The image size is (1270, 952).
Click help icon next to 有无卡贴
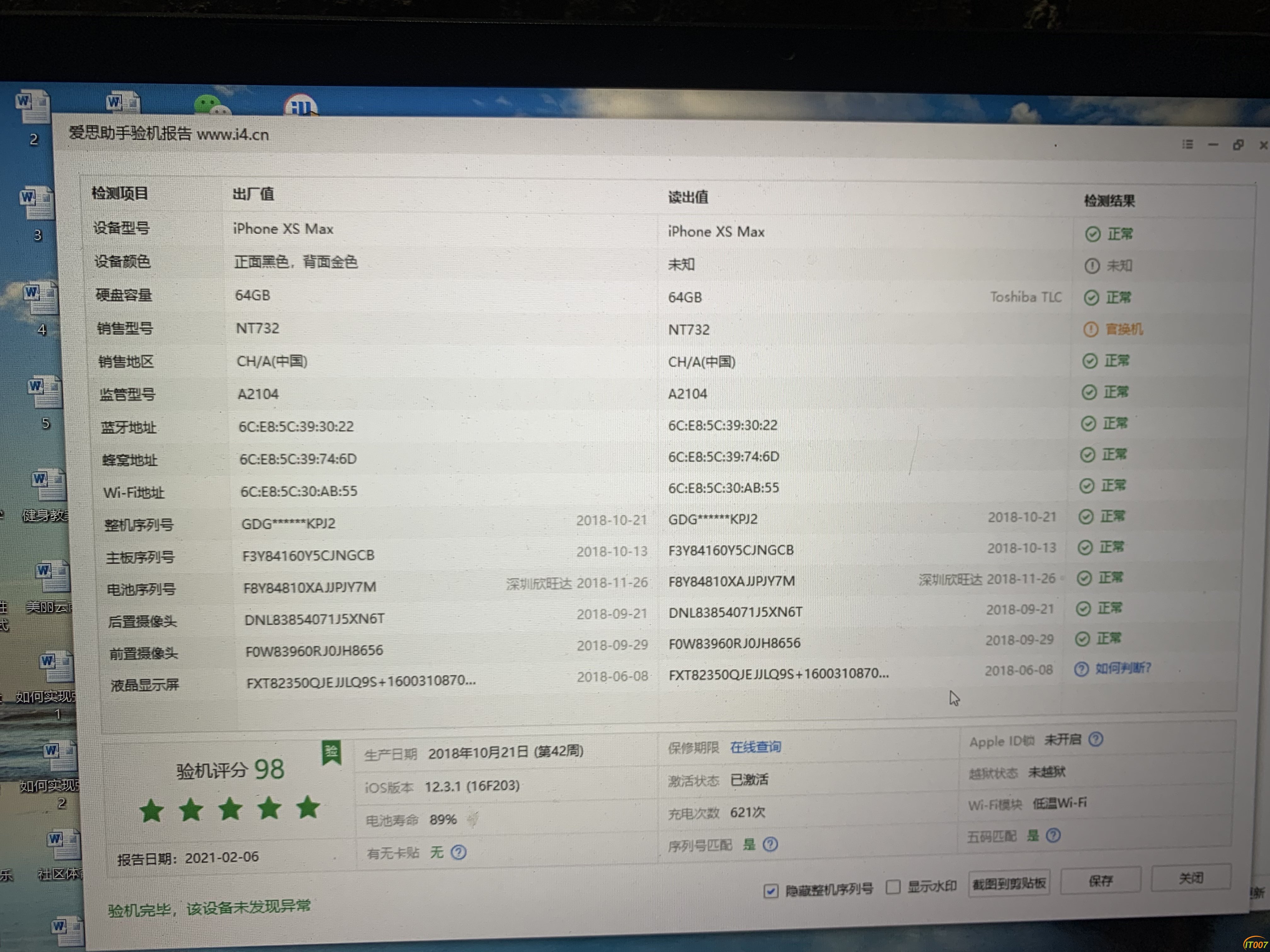pyautogui.click(x=458, y=853)
